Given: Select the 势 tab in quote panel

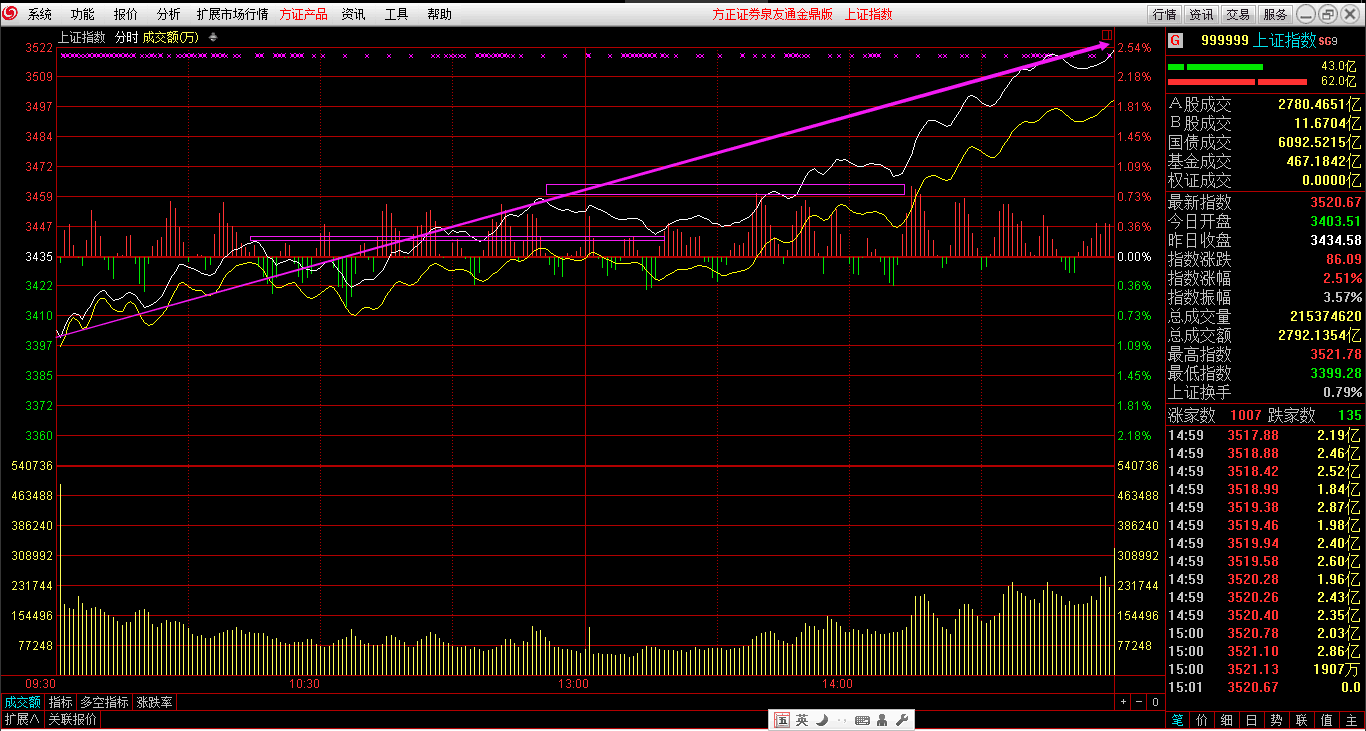Looking at the screenshot, I should click(1277, 720).
